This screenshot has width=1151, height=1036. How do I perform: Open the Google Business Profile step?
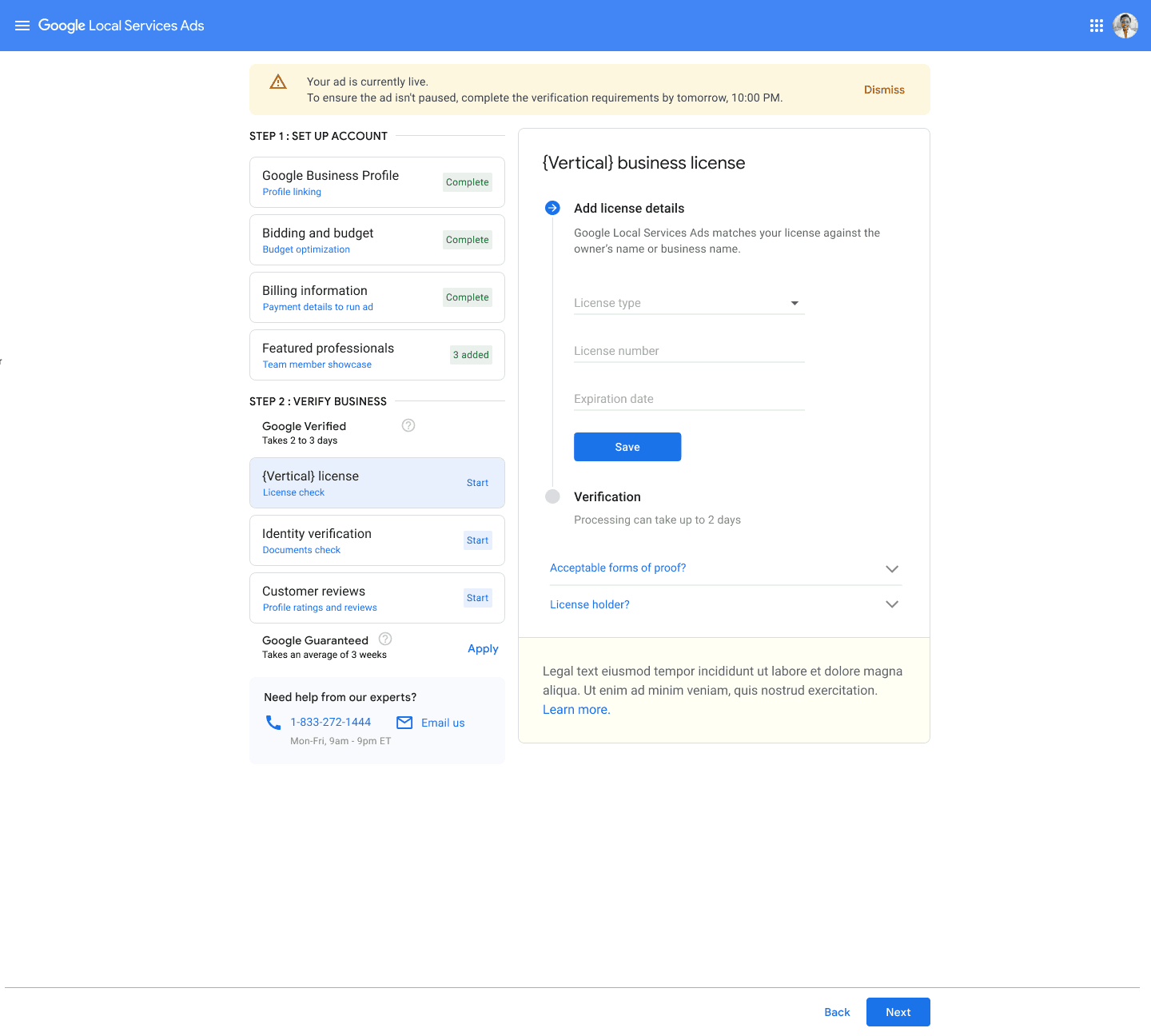[377, 182]
